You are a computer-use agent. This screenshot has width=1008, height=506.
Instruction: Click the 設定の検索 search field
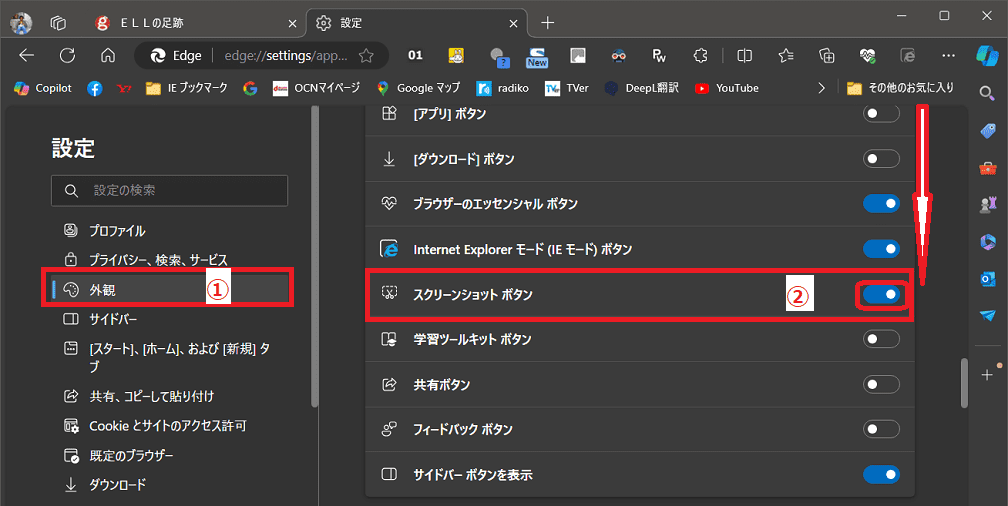click(x=170, y=190)
